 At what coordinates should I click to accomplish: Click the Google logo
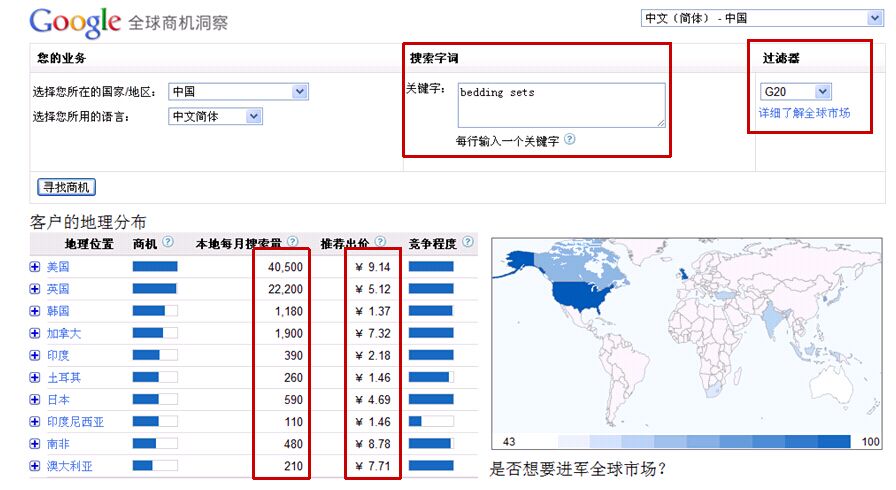point(75,22)
